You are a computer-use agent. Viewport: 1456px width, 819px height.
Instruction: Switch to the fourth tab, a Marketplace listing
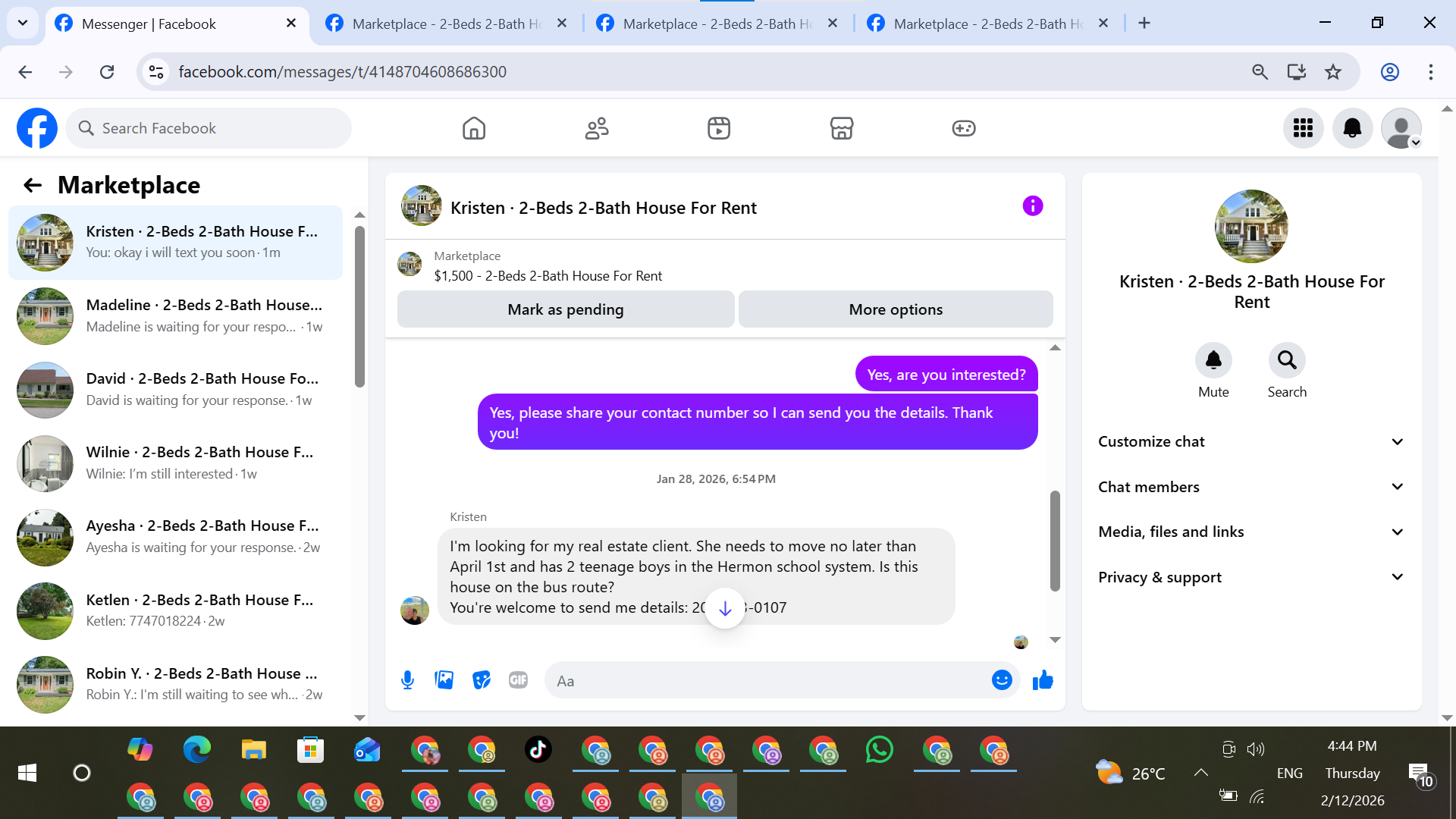click(990, 24)
